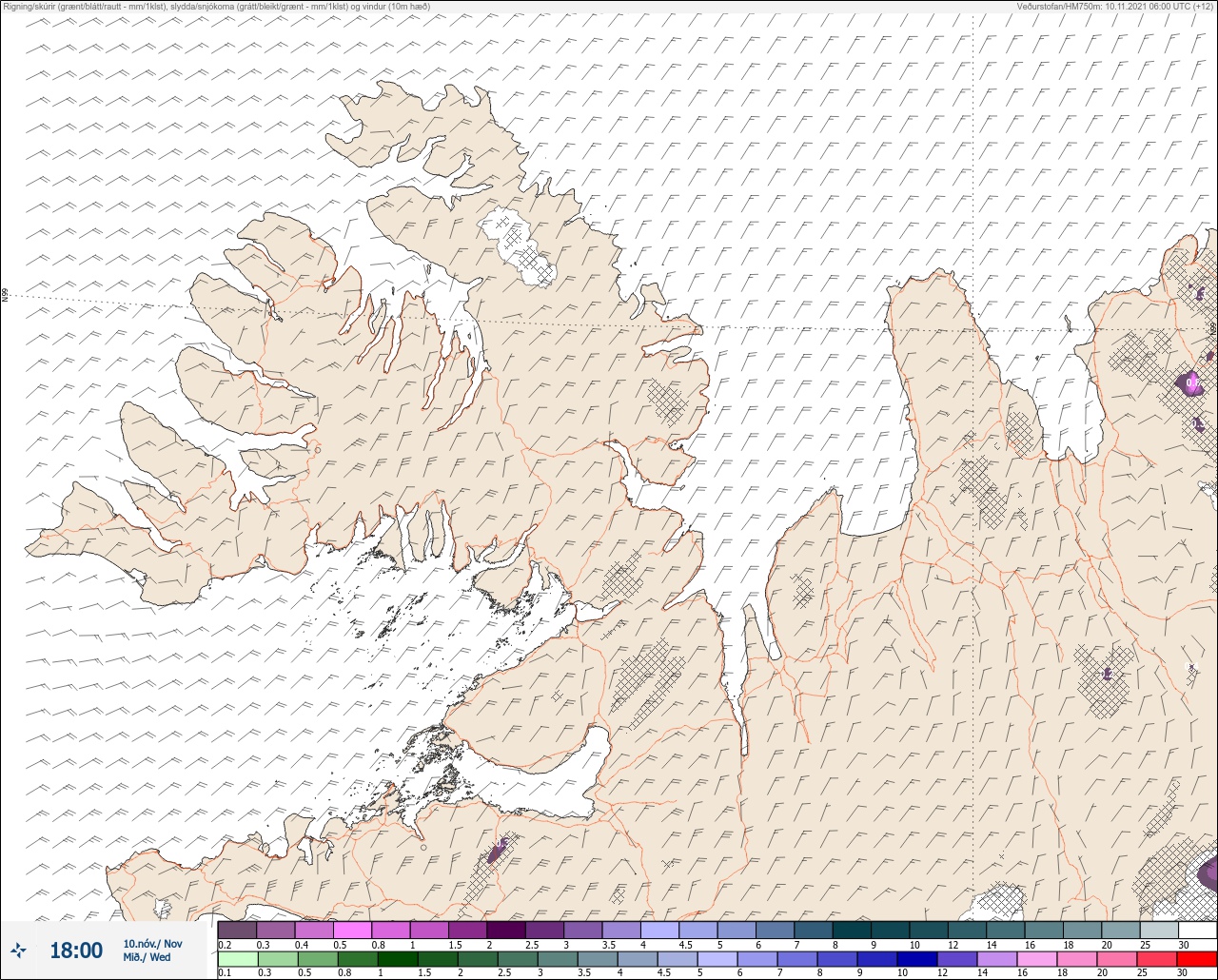Select the white swatch ending the top legend row
Screen dimensions: 1218x980
[1197, 930]
